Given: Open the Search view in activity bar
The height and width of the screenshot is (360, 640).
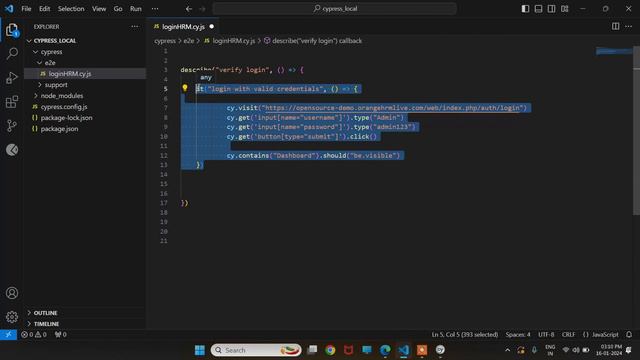Looking at the screenshot, I should pos(12,53).
